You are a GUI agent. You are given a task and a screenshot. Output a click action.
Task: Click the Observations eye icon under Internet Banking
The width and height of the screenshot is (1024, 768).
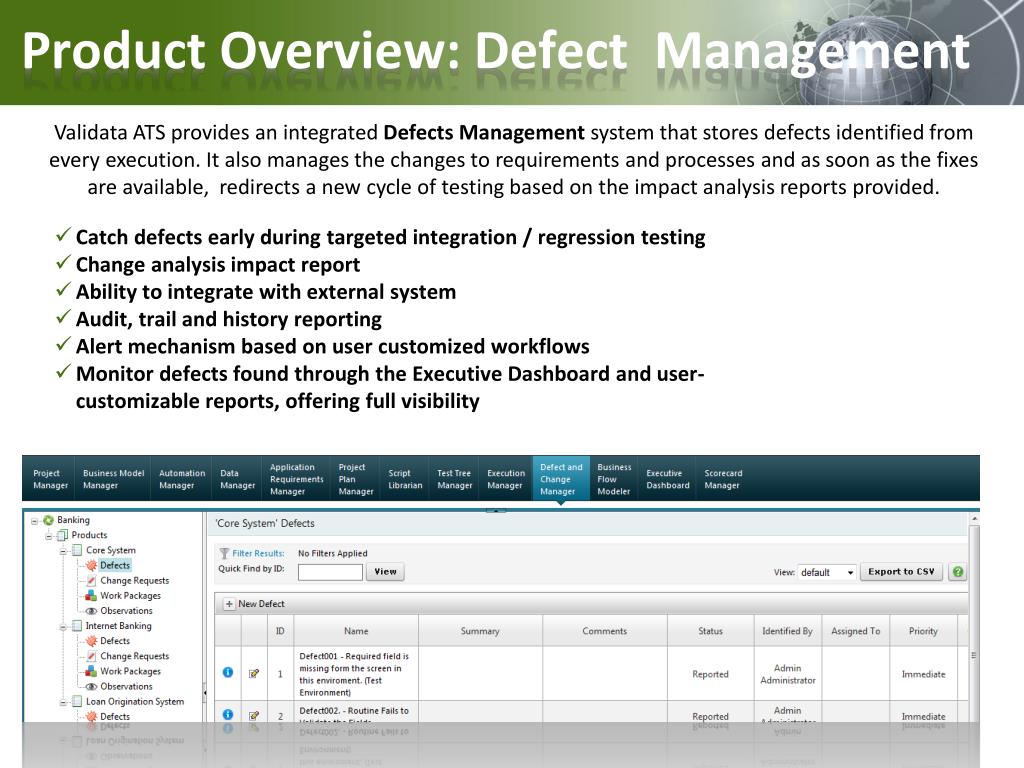tap(91, 686)
